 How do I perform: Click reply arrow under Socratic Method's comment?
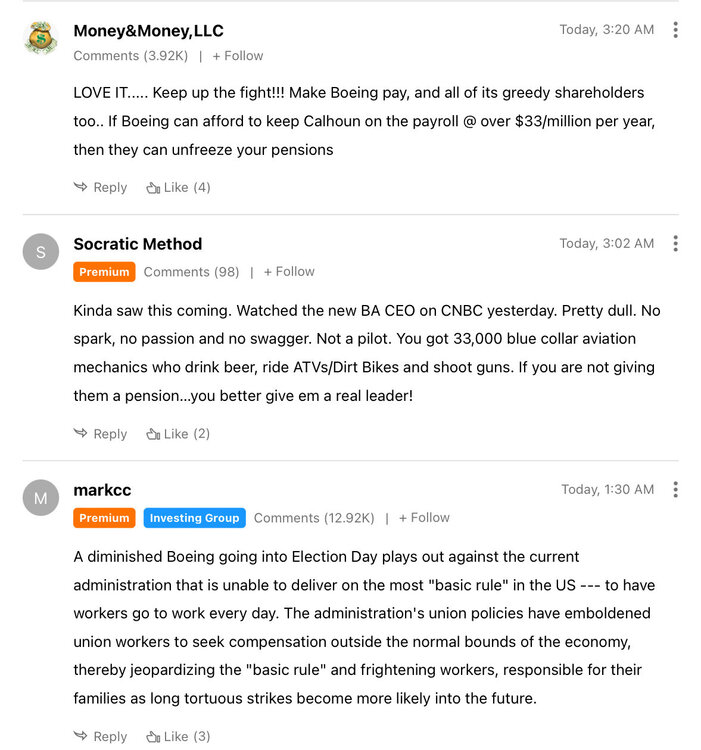pyautogui.click(x=81, y=434)
